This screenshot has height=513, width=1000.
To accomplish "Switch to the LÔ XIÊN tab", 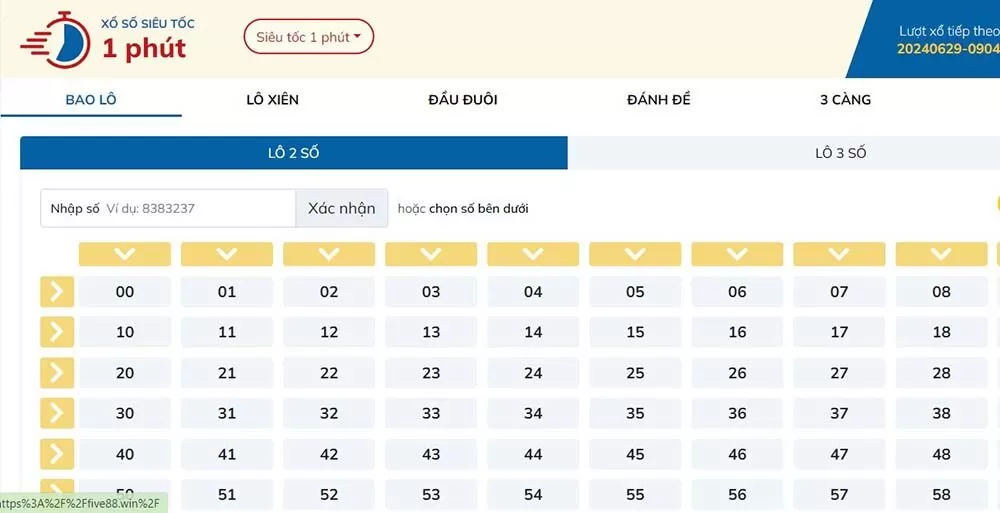I will [x=272, y=99].
